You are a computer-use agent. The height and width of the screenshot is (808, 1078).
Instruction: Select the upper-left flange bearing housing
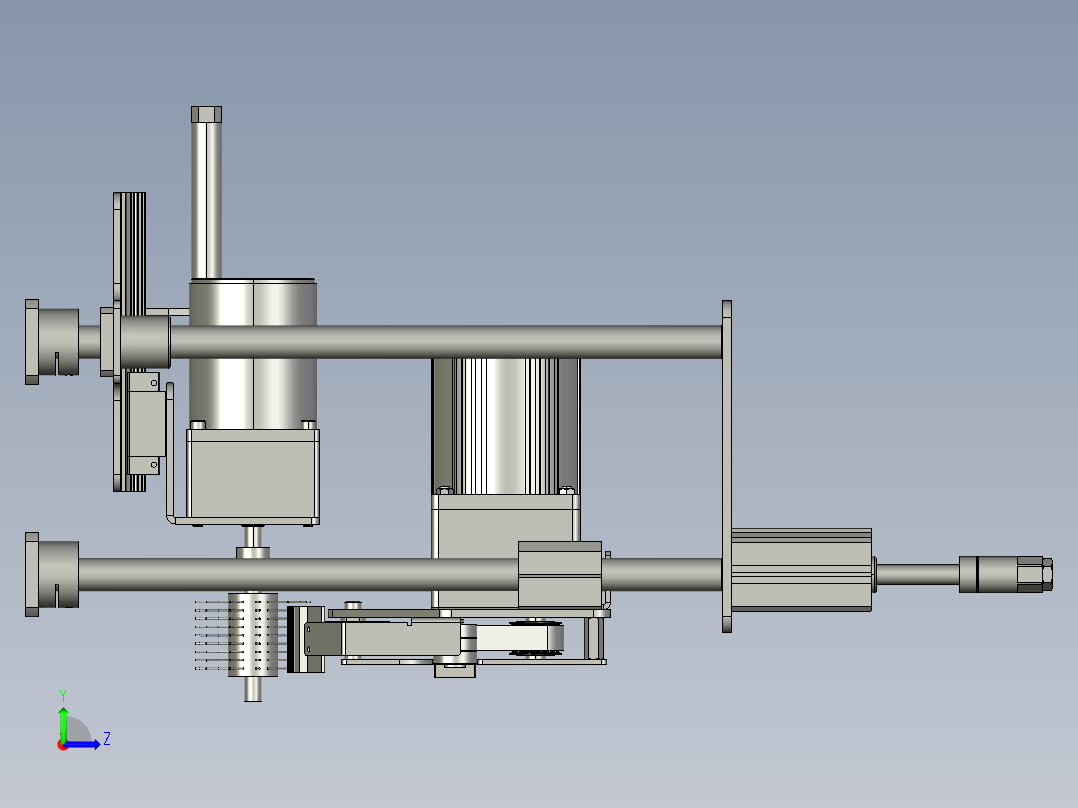(52, 342)
